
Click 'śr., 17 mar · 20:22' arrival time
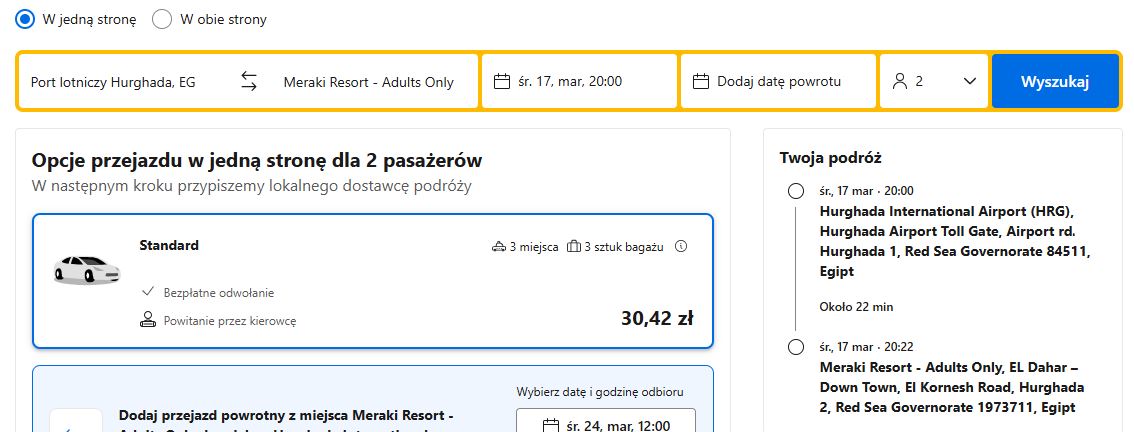(866, 347)
